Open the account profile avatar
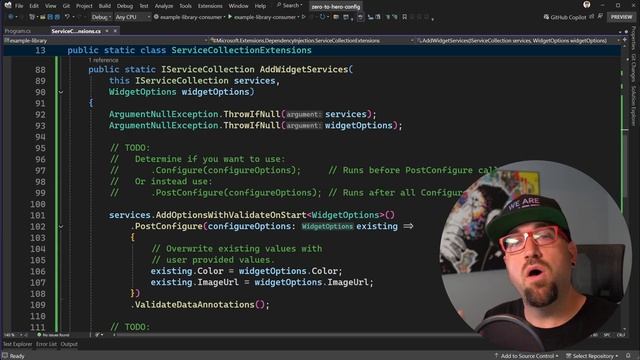 click(587, 5)
